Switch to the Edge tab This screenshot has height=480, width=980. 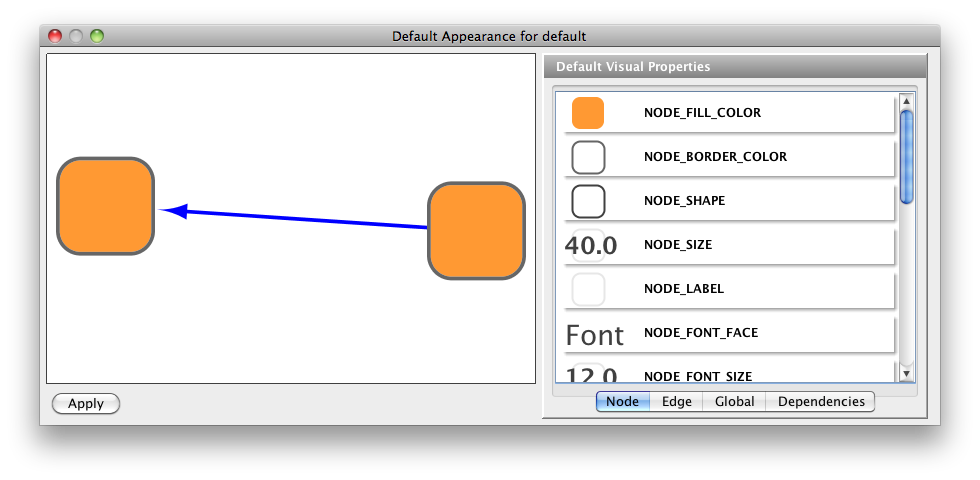[677, 401]
